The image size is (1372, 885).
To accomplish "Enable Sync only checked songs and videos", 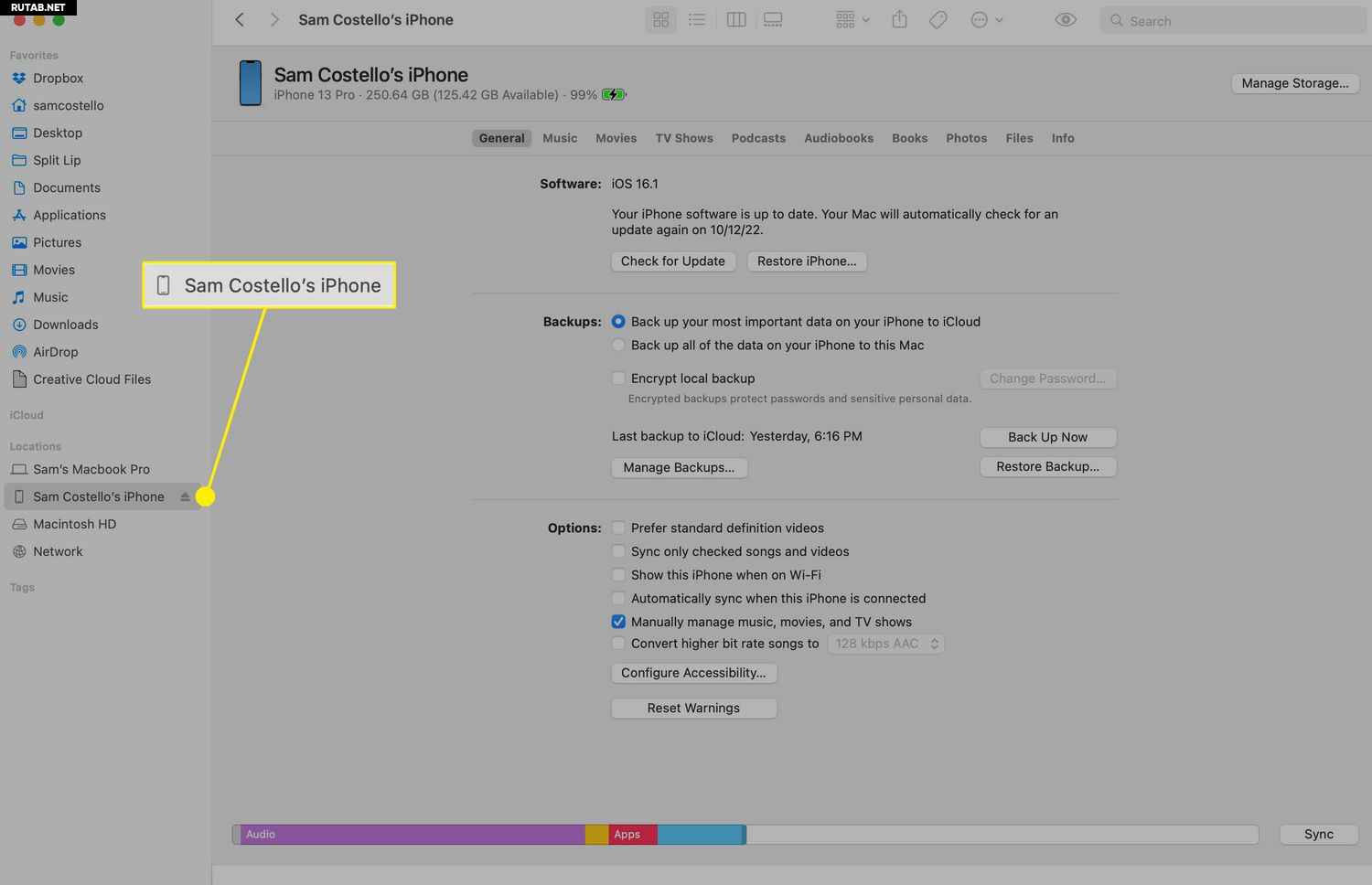I will pyautogui.click(x=618, y=551).
